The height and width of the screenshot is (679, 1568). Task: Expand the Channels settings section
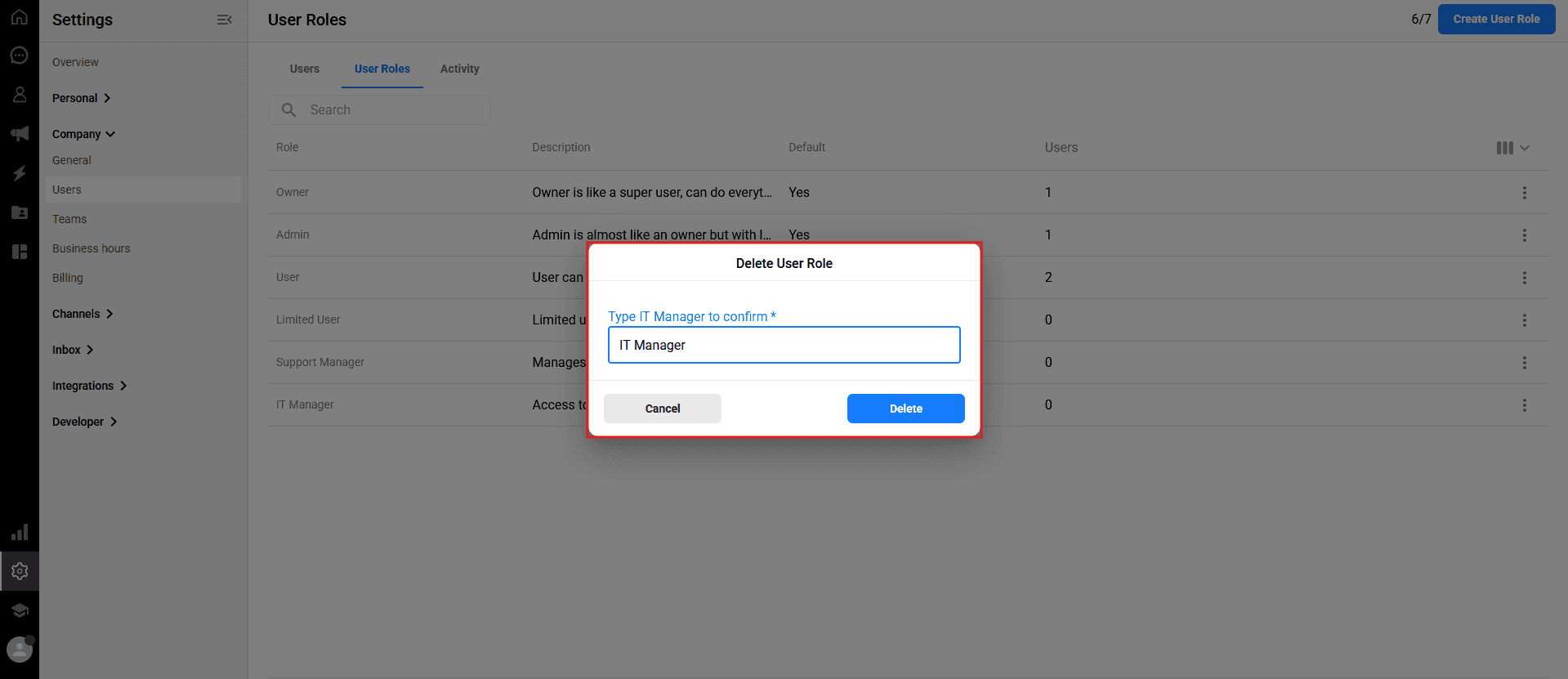[x=83, y=314]
